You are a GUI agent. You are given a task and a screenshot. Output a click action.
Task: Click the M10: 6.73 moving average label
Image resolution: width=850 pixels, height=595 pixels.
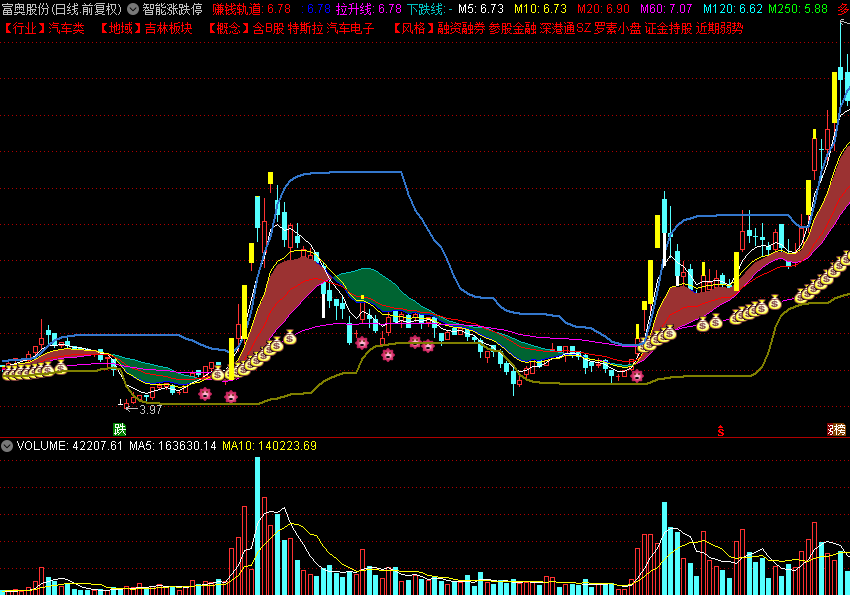(540, 9)
